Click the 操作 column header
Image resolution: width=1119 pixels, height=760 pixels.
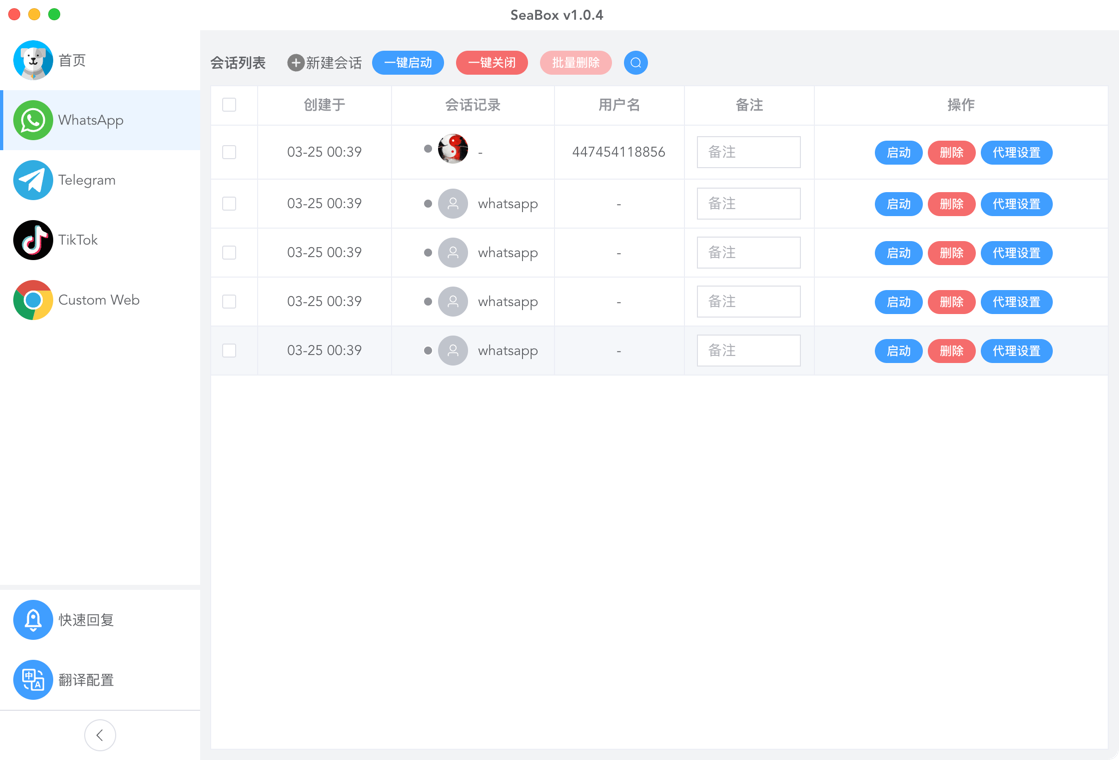961,105
